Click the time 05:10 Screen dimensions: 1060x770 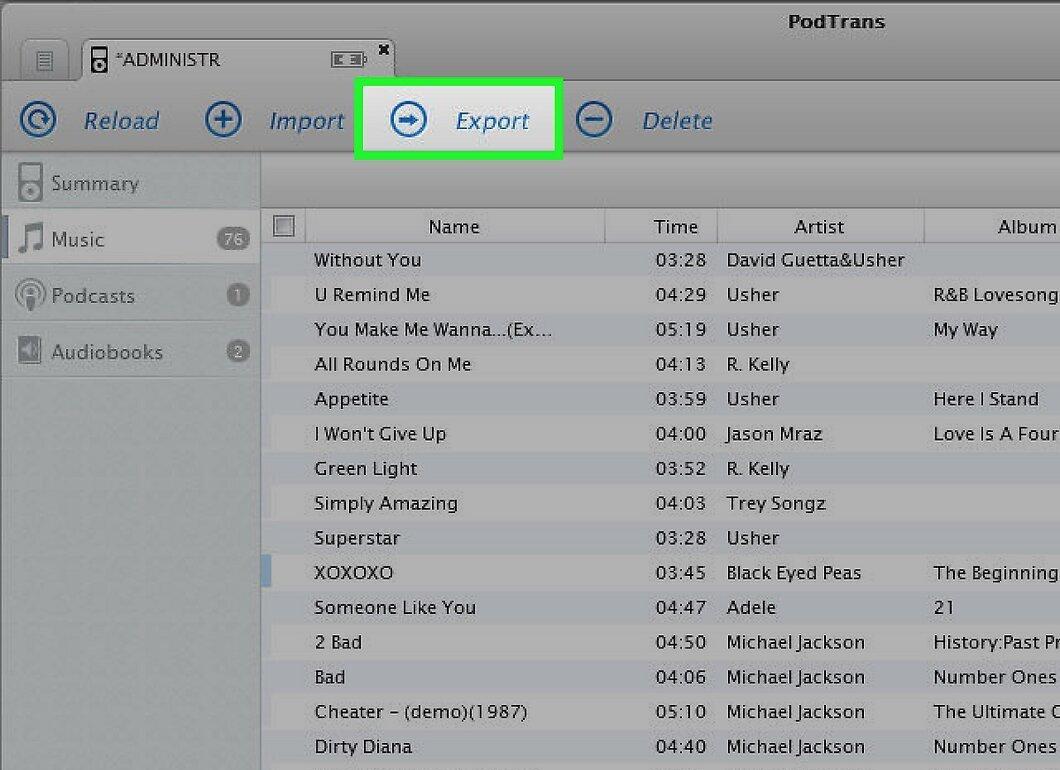681,712
